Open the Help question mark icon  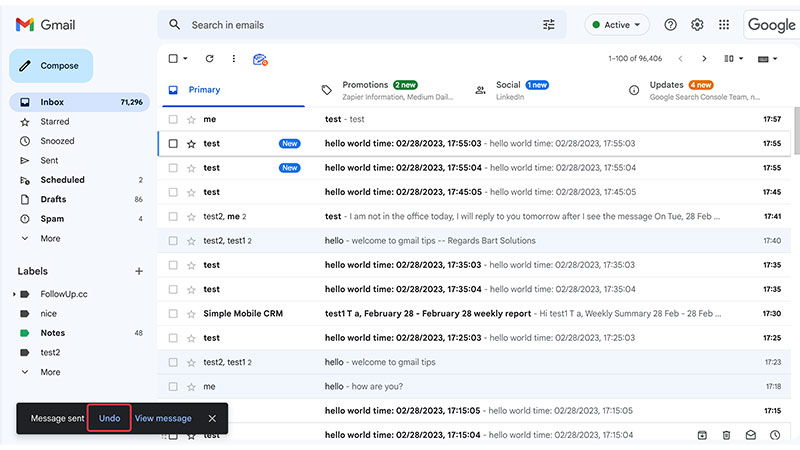[x=670, y=24]
